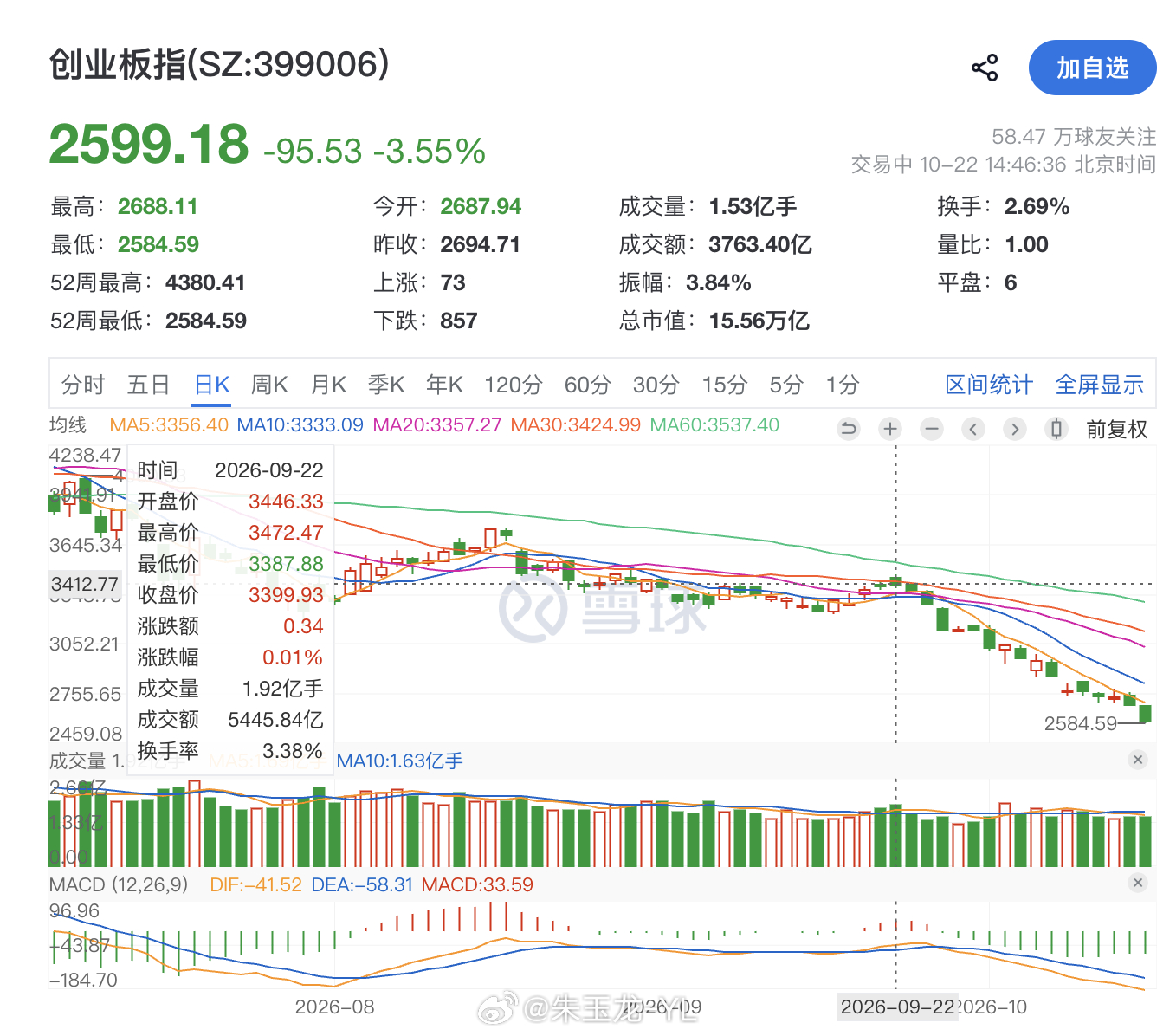Add index to watchlist with 加自选

pyautogui.click(x=1092, y=68)
